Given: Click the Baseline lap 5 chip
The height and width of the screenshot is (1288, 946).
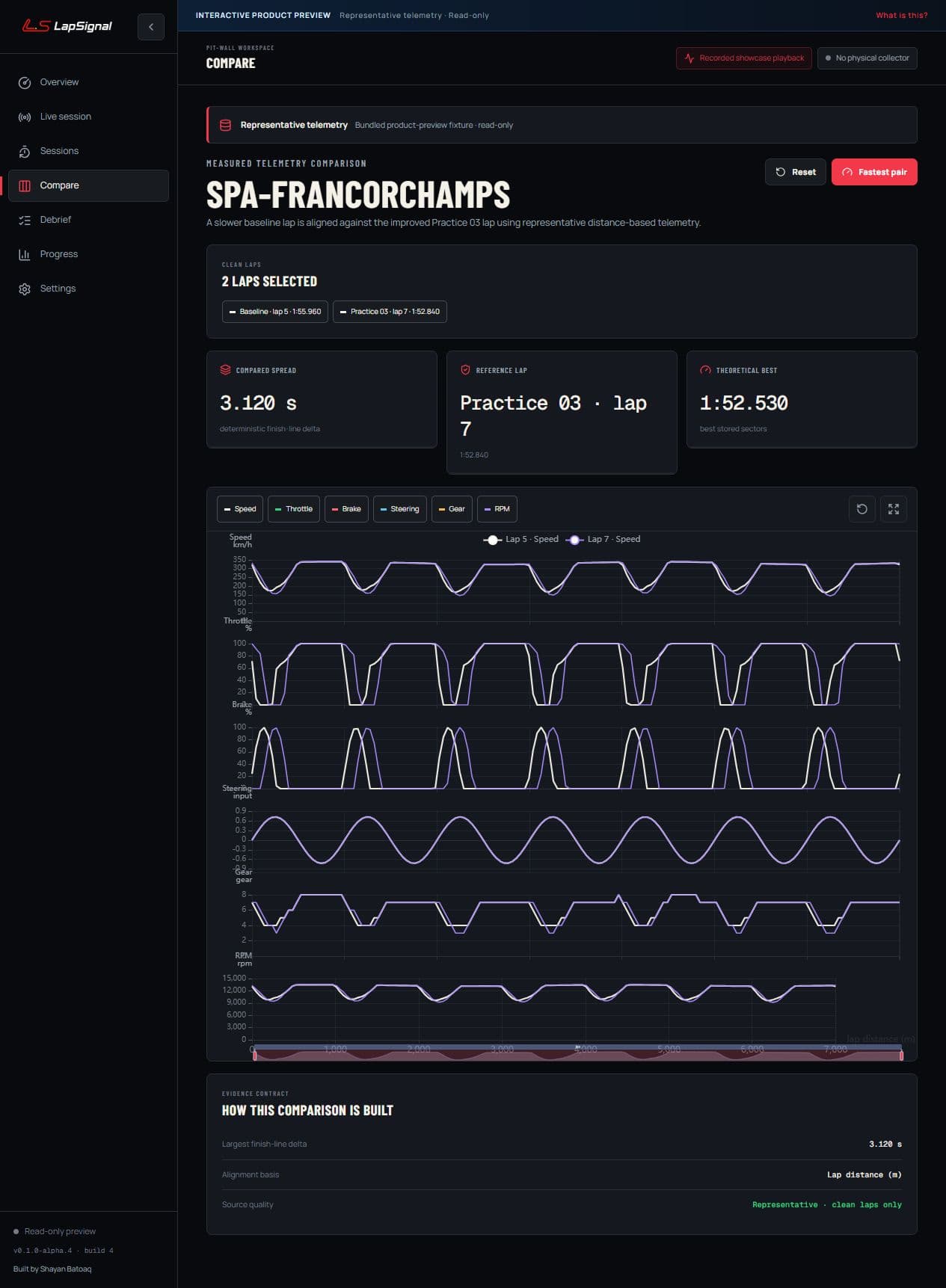Looking at the screenshot, I should click(275, 312).
